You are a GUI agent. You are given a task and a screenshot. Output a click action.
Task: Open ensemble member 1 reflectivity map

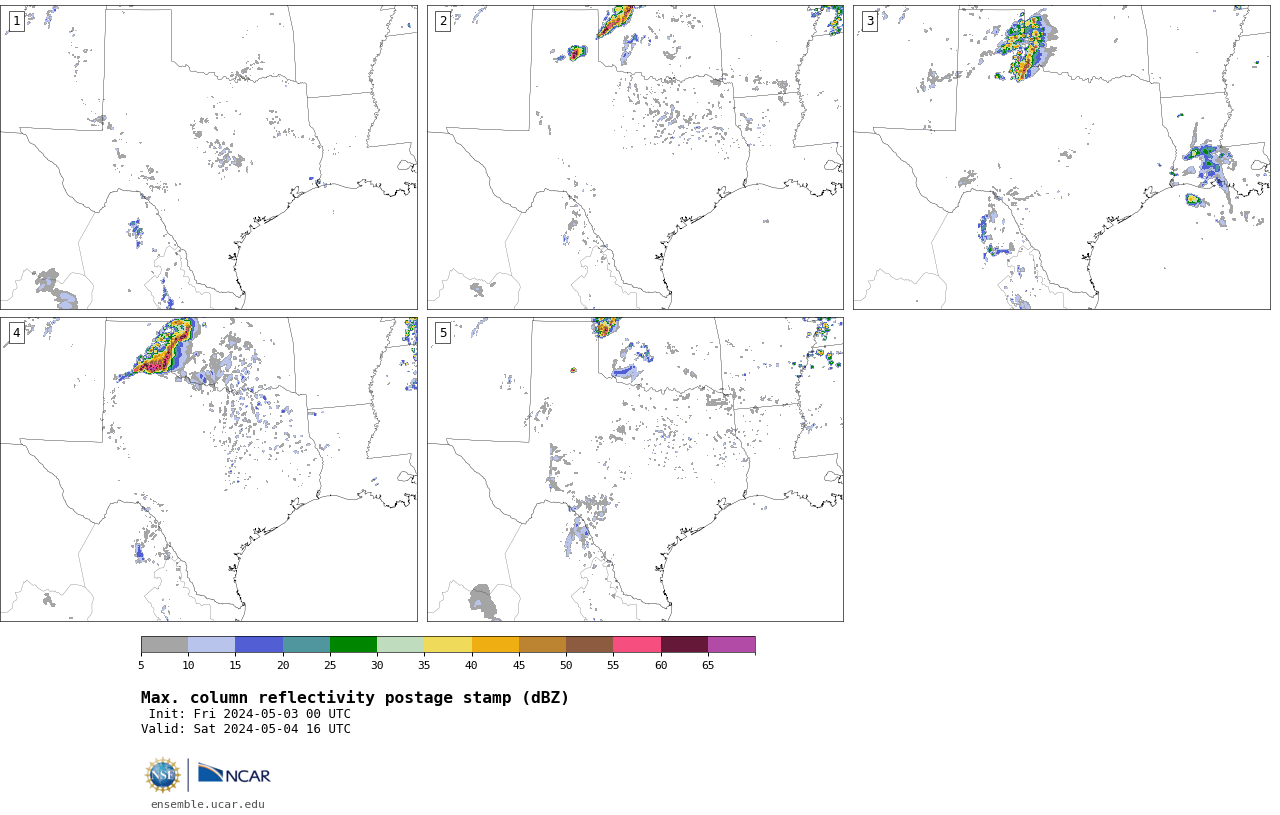(x=209, y=157)
